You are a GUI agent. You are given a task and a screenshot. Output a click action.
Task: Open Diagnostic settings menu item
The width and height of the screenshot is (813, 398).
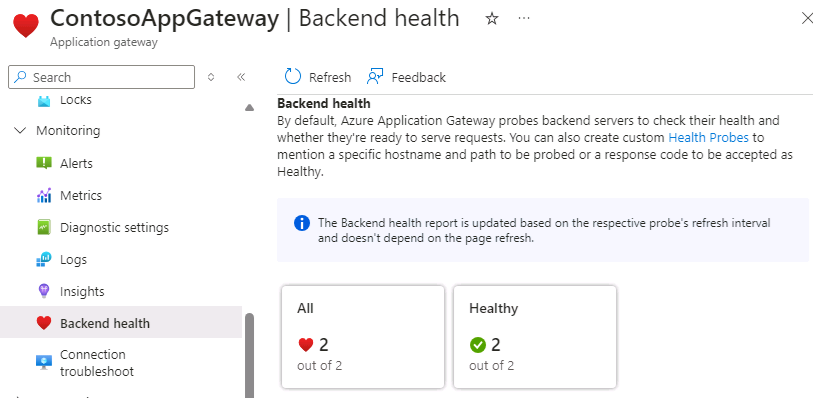click(115, 228)
